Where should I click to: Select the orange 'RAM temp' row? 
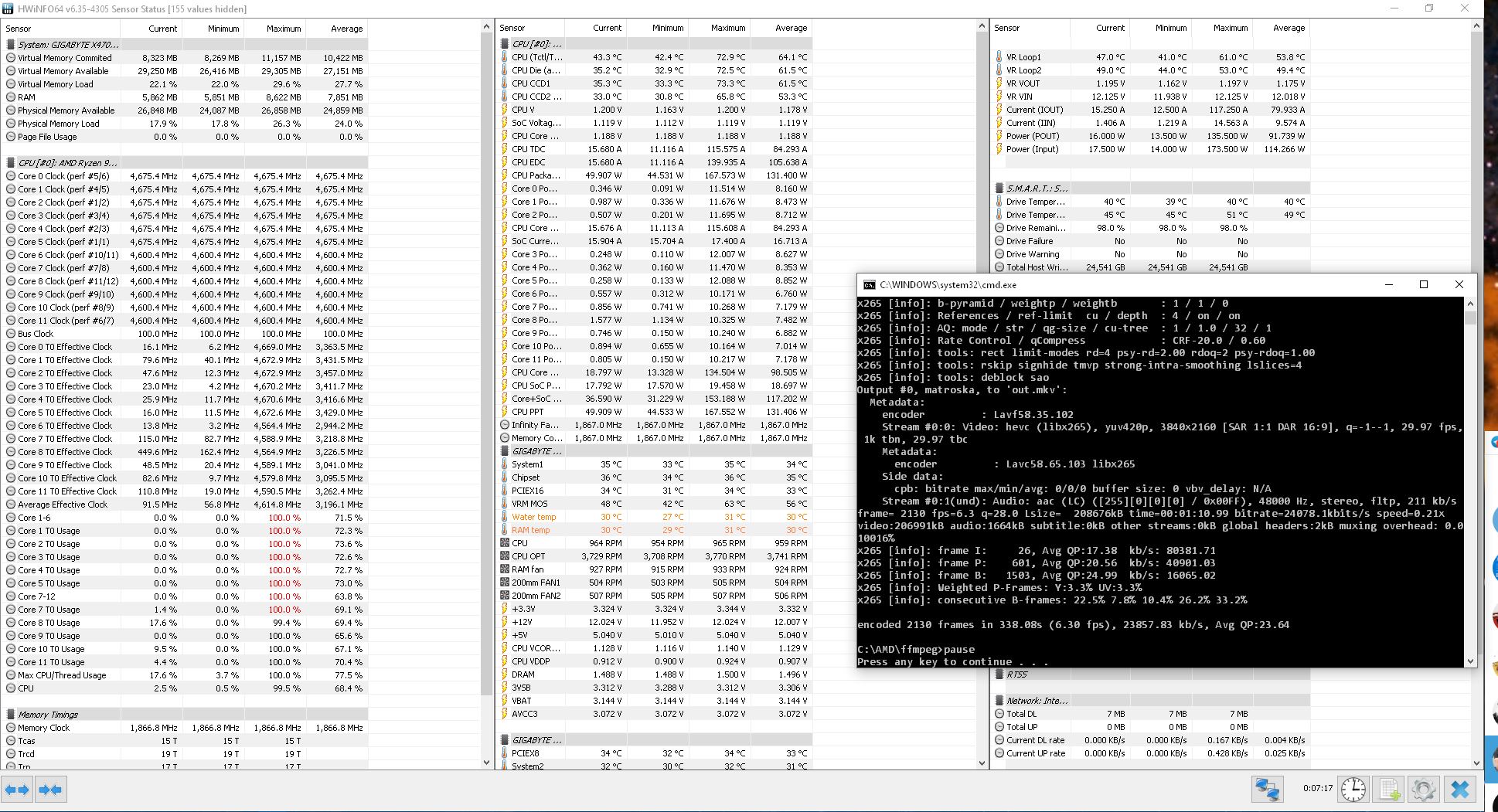click(655, 530)
